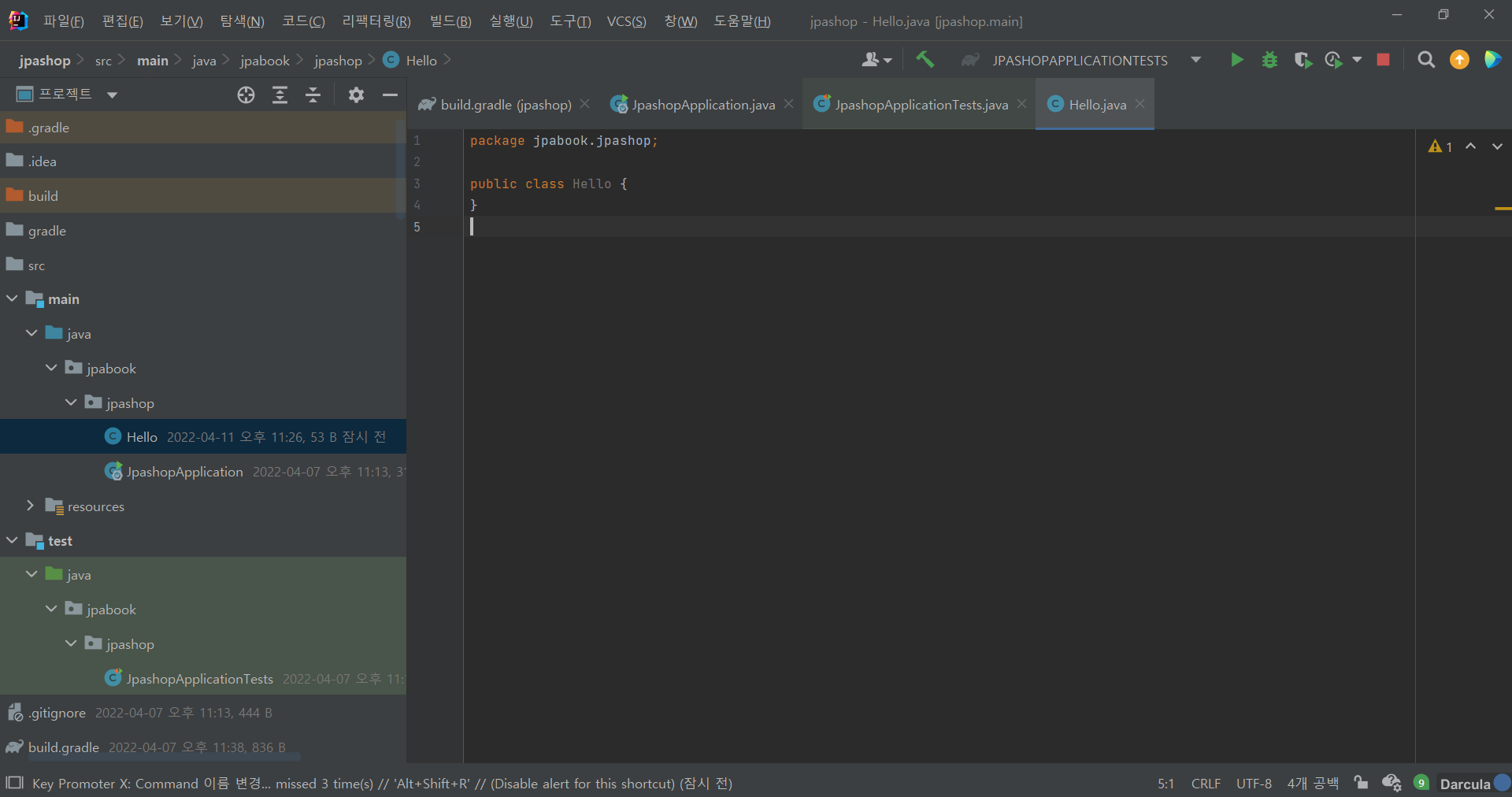
Task: Click the select opened file target icon
Action: click(x=246, y=95)
